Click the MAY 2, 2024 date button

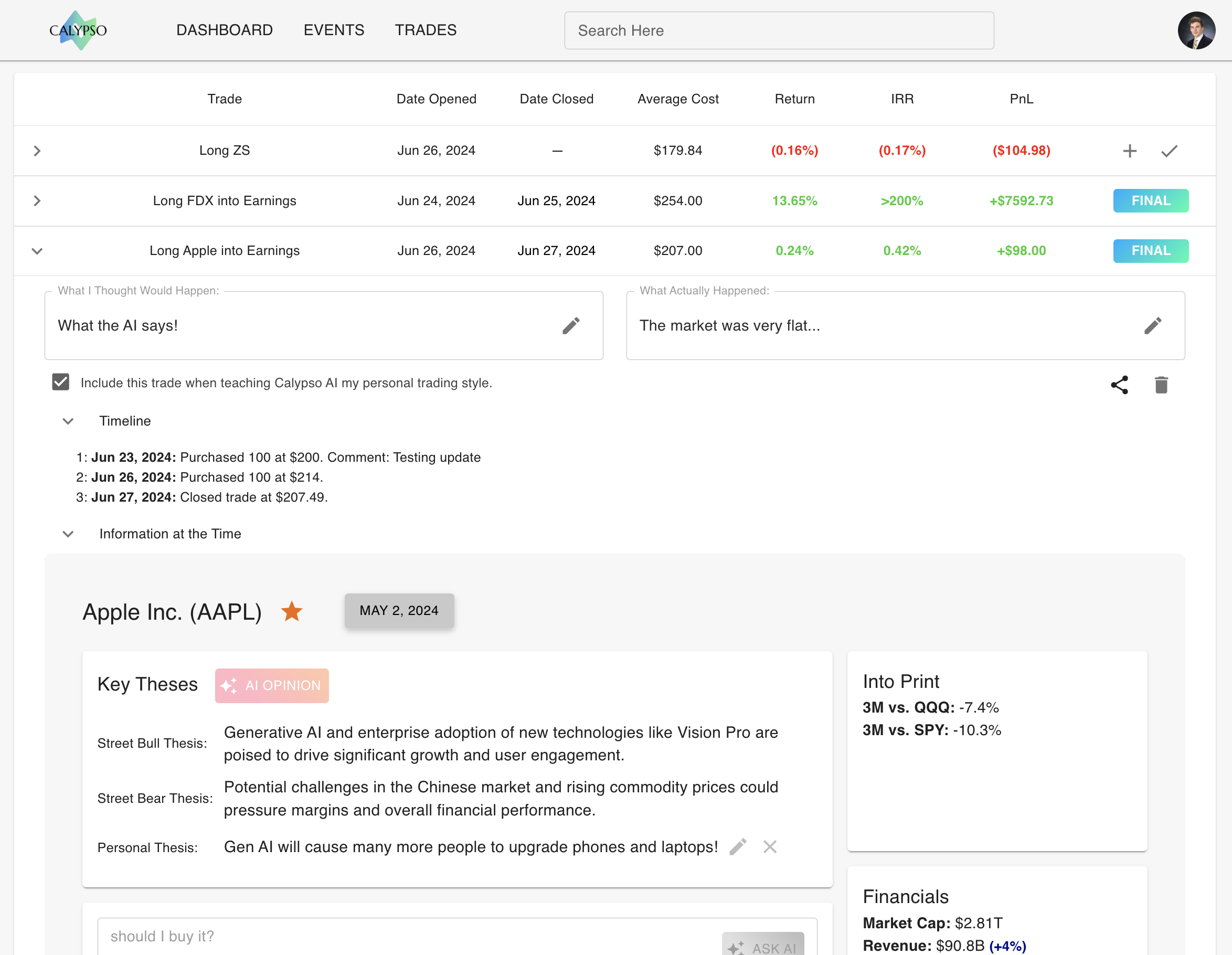[x=399, y=610]
